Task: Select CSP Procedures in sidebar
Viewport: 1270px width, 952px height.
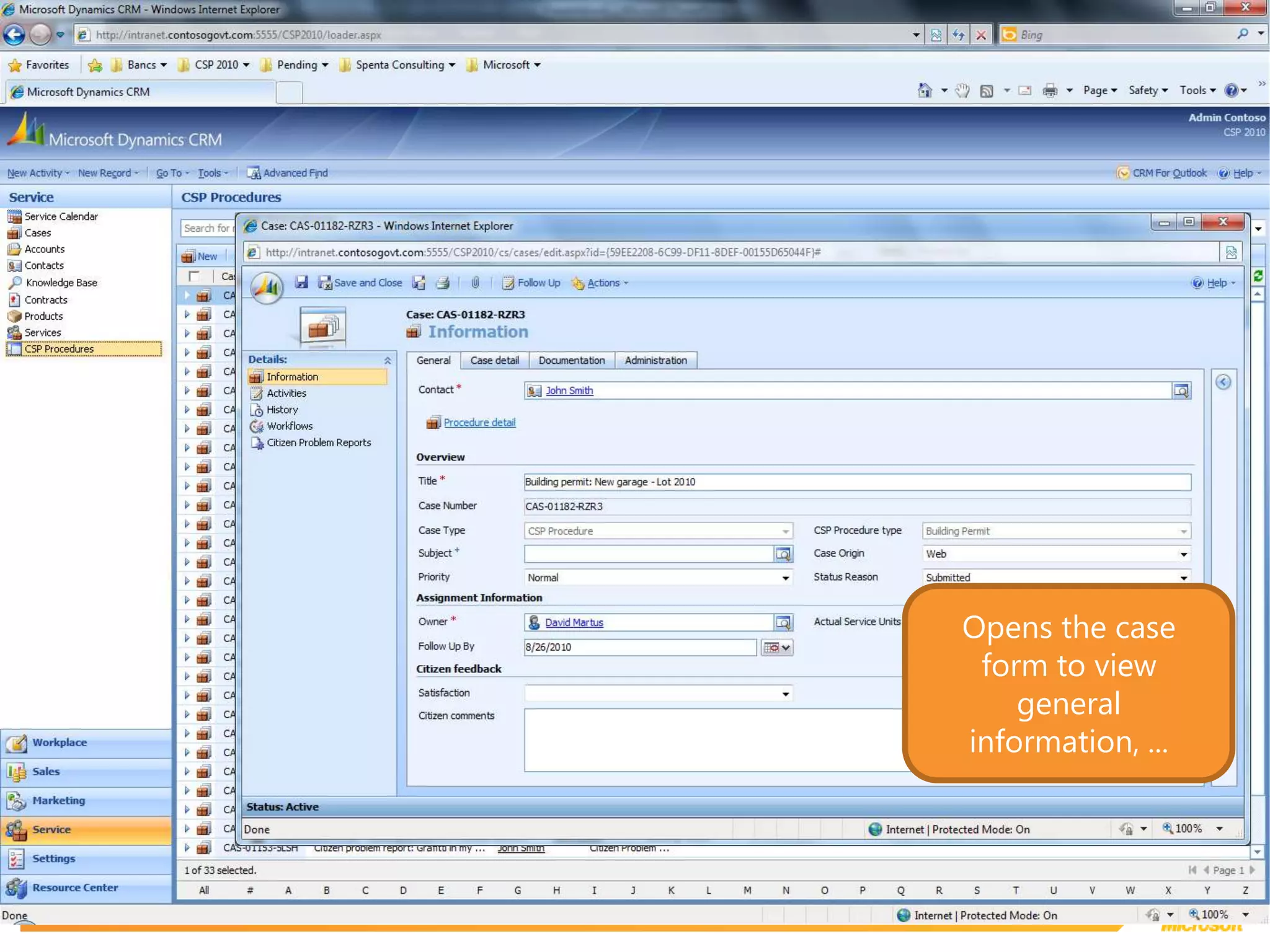Action: coord(84,349)
